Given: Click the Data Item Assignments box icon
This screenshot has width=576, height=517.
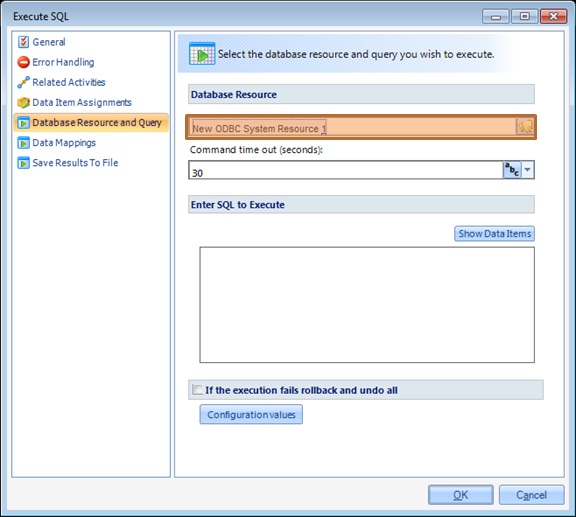Looking at the screenshot, I should click(23, 103).
